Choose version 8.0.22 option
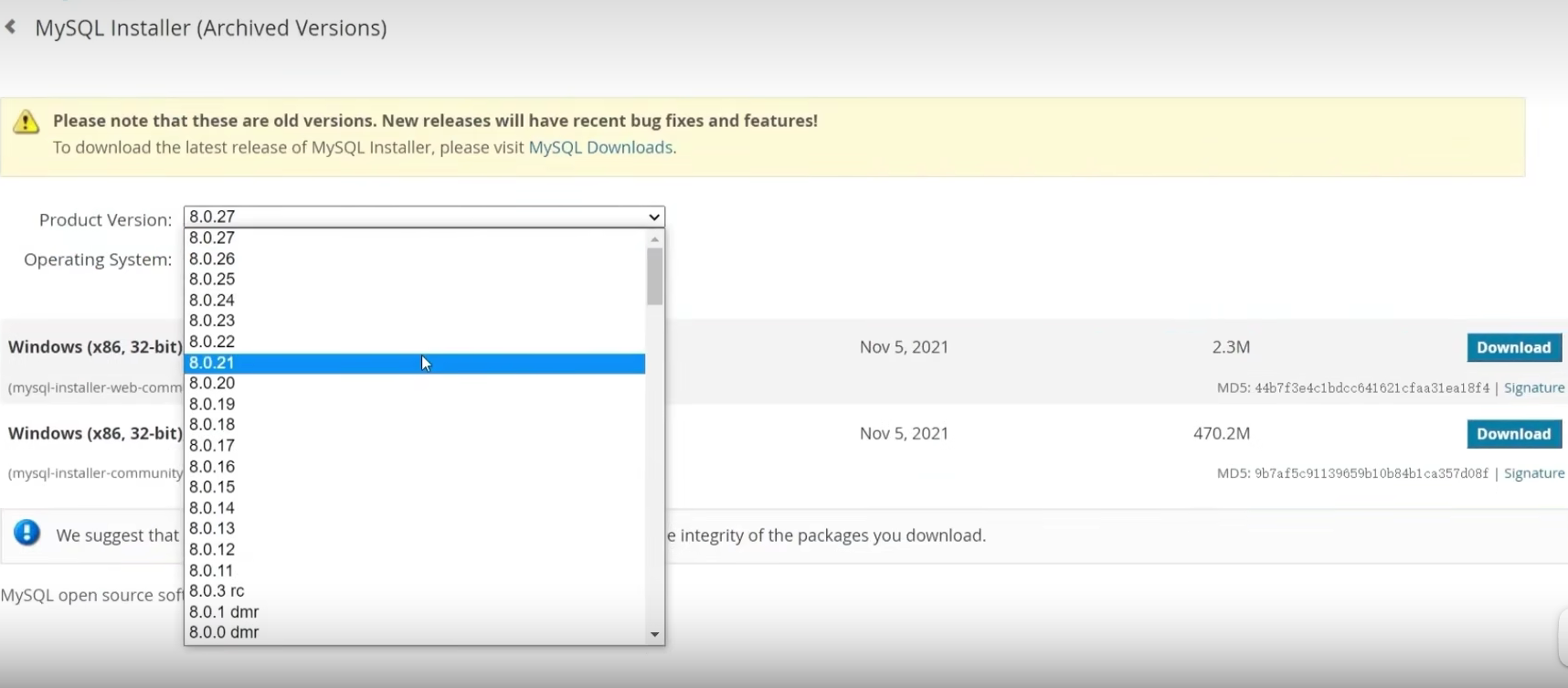 click(x=415, y=342)
